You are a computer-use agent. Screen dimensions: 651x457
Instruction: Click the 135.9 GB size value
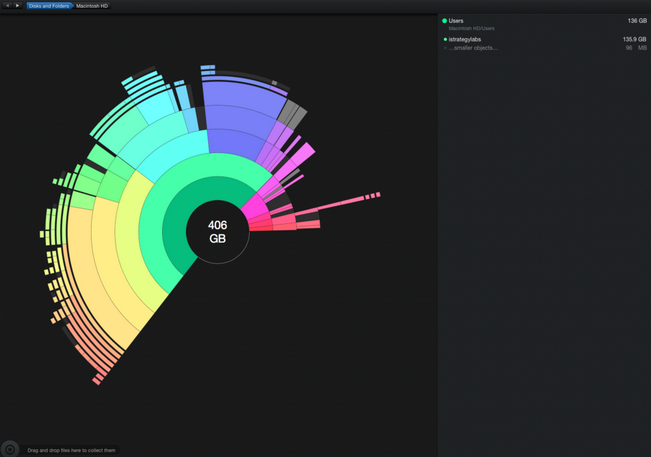click(x=634, y=39)
